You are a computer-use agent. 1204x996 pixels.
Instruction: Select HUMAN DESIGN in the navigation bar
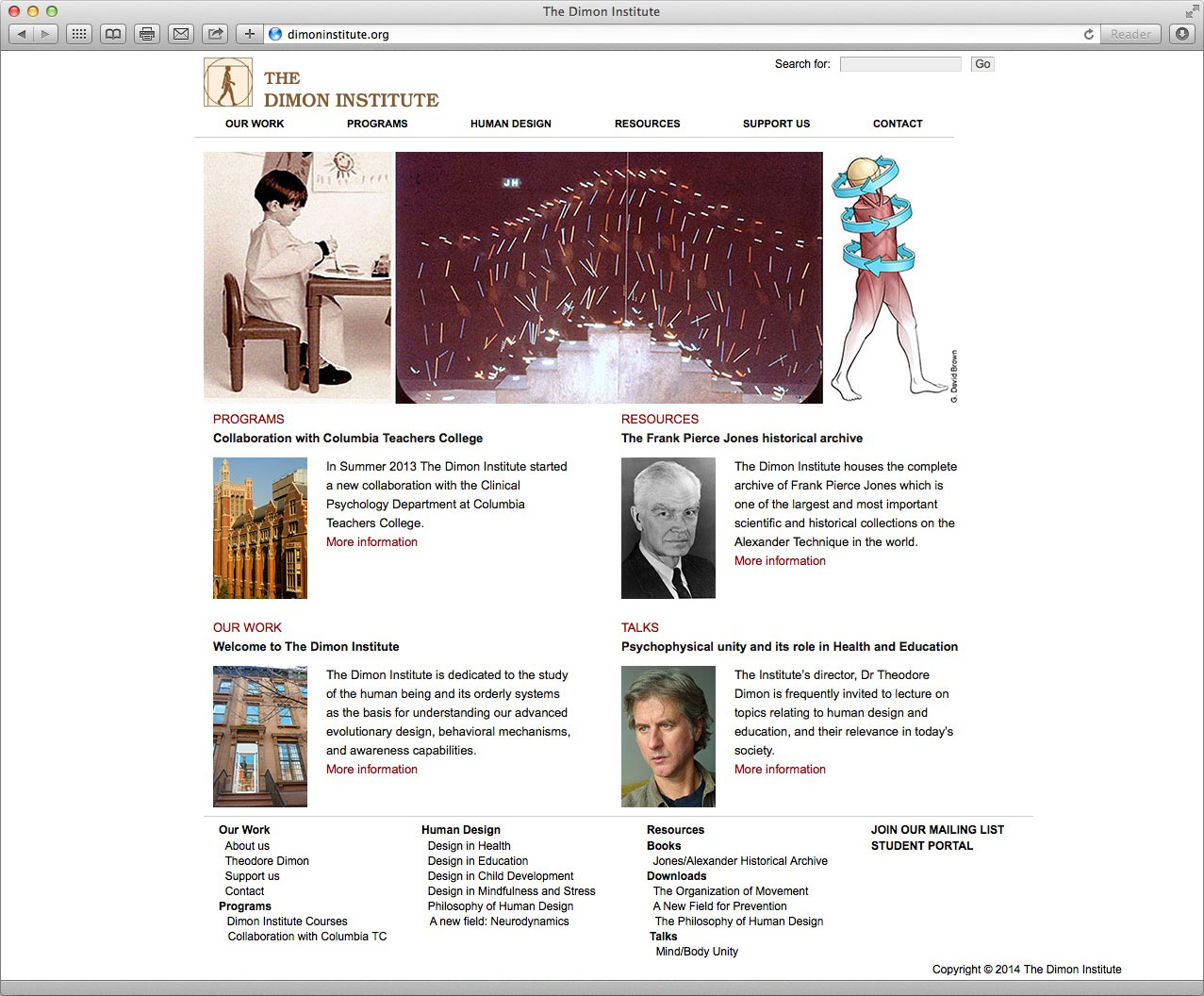click(510, 124)
